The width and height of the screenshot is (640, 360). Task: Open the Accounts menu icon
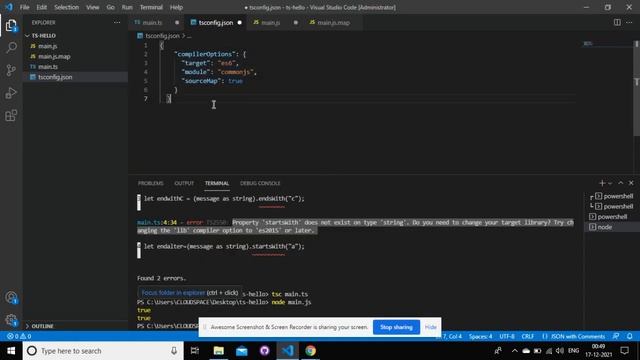point(11,298)
